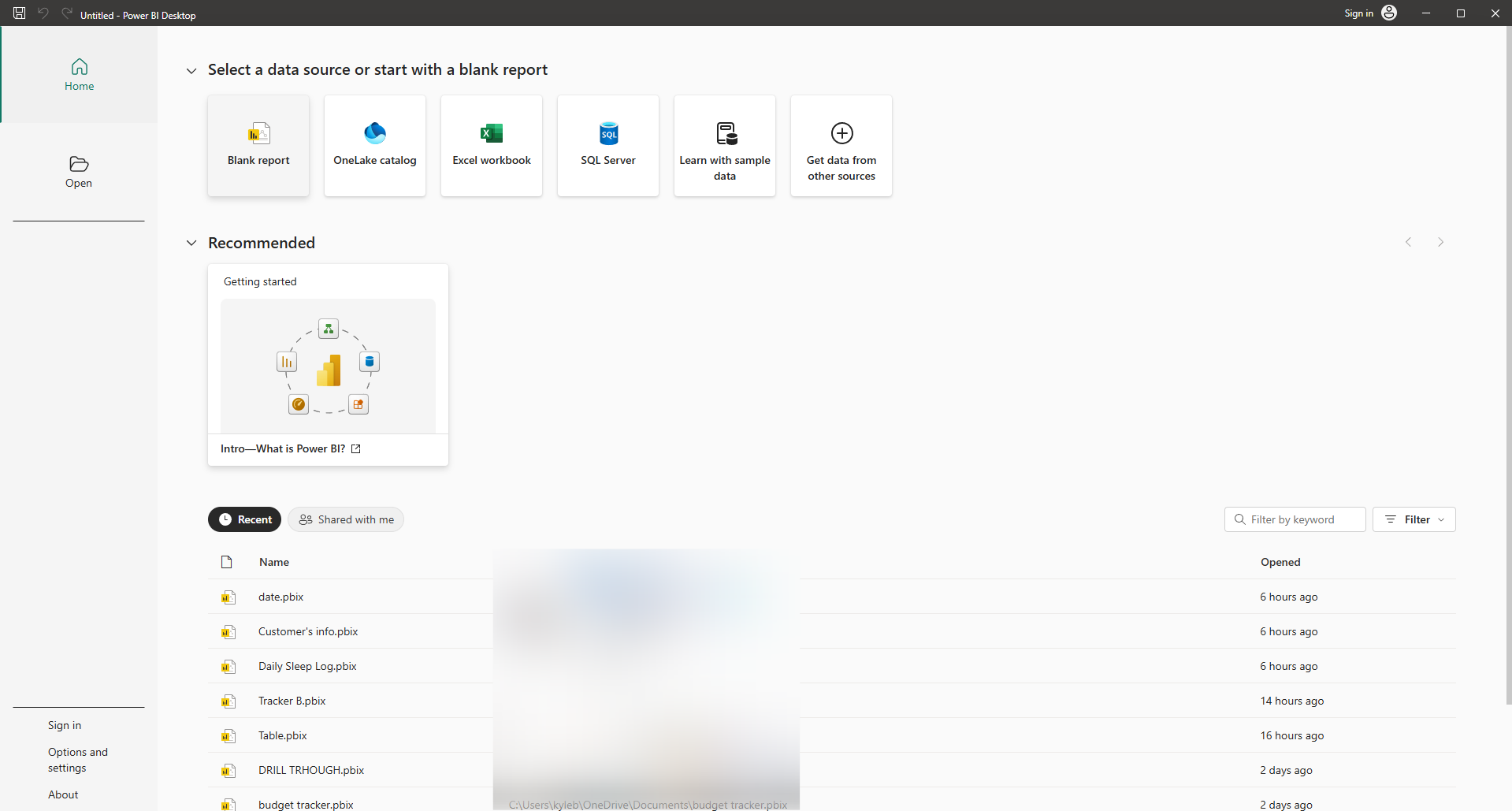
Task: Switch to the Recent tab
Action: pyautogui.click(x=244, y=519)
